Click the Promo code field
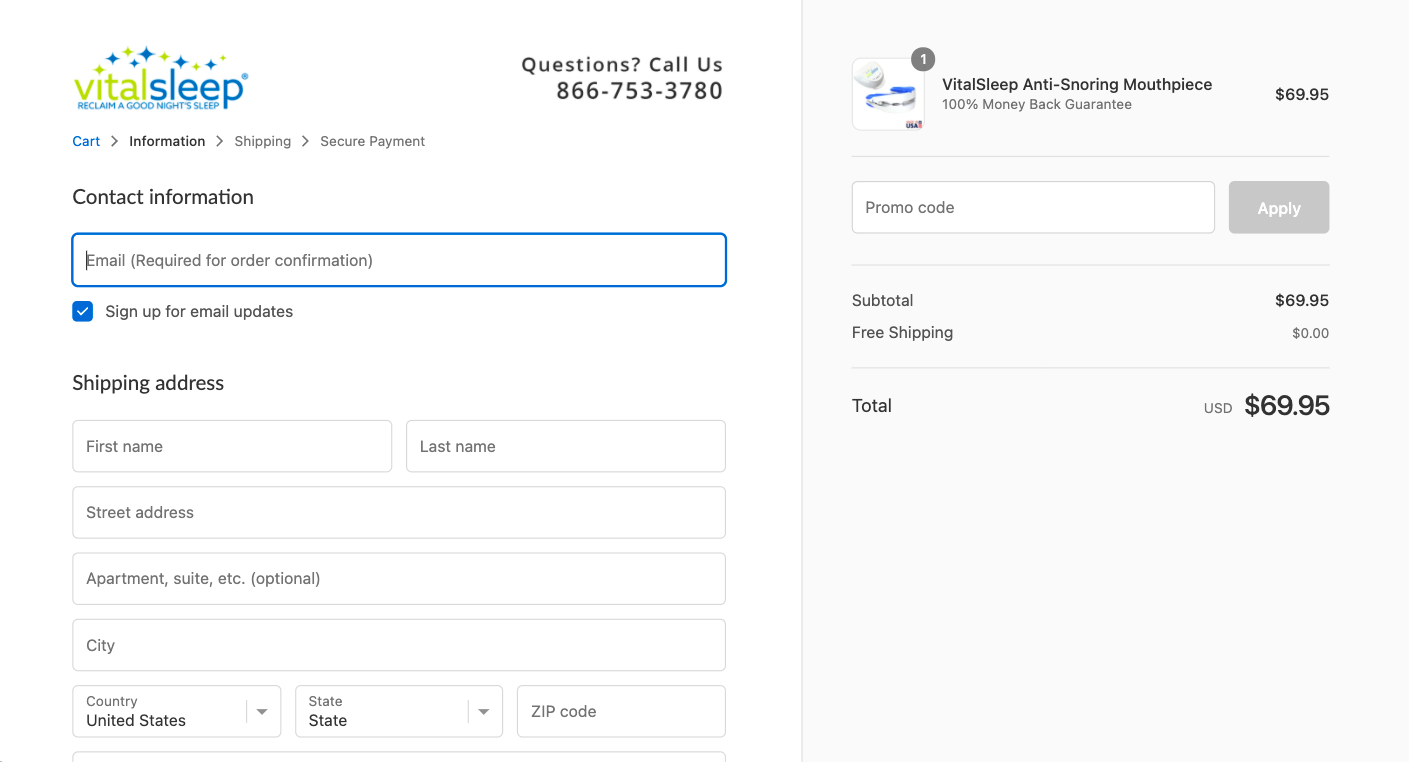Image resolution: width=1409 pixels, height=762 pixels. click(1033, 207)
